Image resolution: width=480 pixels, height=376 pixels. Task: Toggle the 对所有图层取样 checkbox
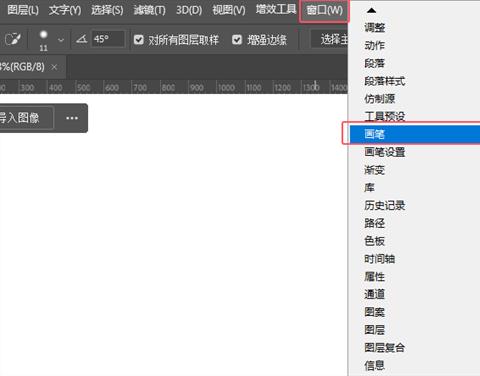pos(139,40)
